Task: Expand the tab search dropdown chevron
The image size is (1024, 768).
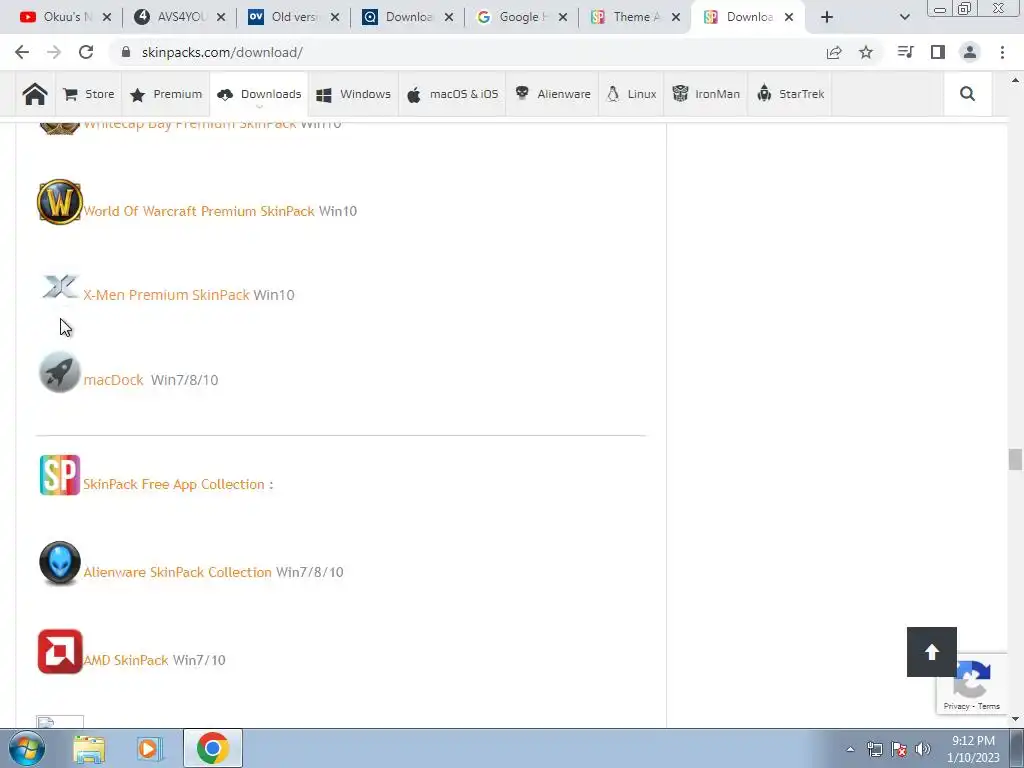Action: pyautogui.click(x=904, y=17)
